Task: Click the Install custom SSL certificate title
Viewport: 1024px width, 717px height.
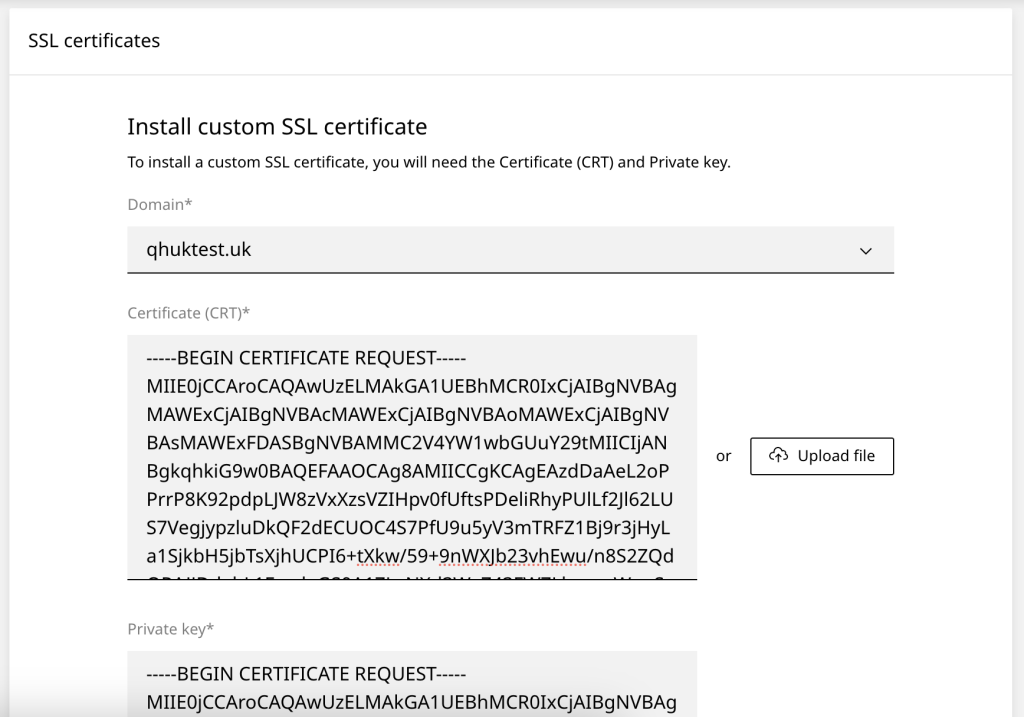Action: 277,126
